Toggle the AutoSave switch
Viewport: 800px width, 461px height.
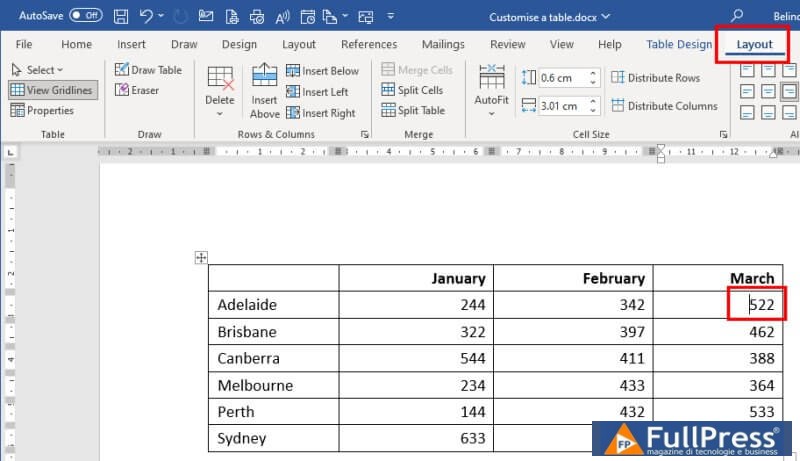point(85,16)
